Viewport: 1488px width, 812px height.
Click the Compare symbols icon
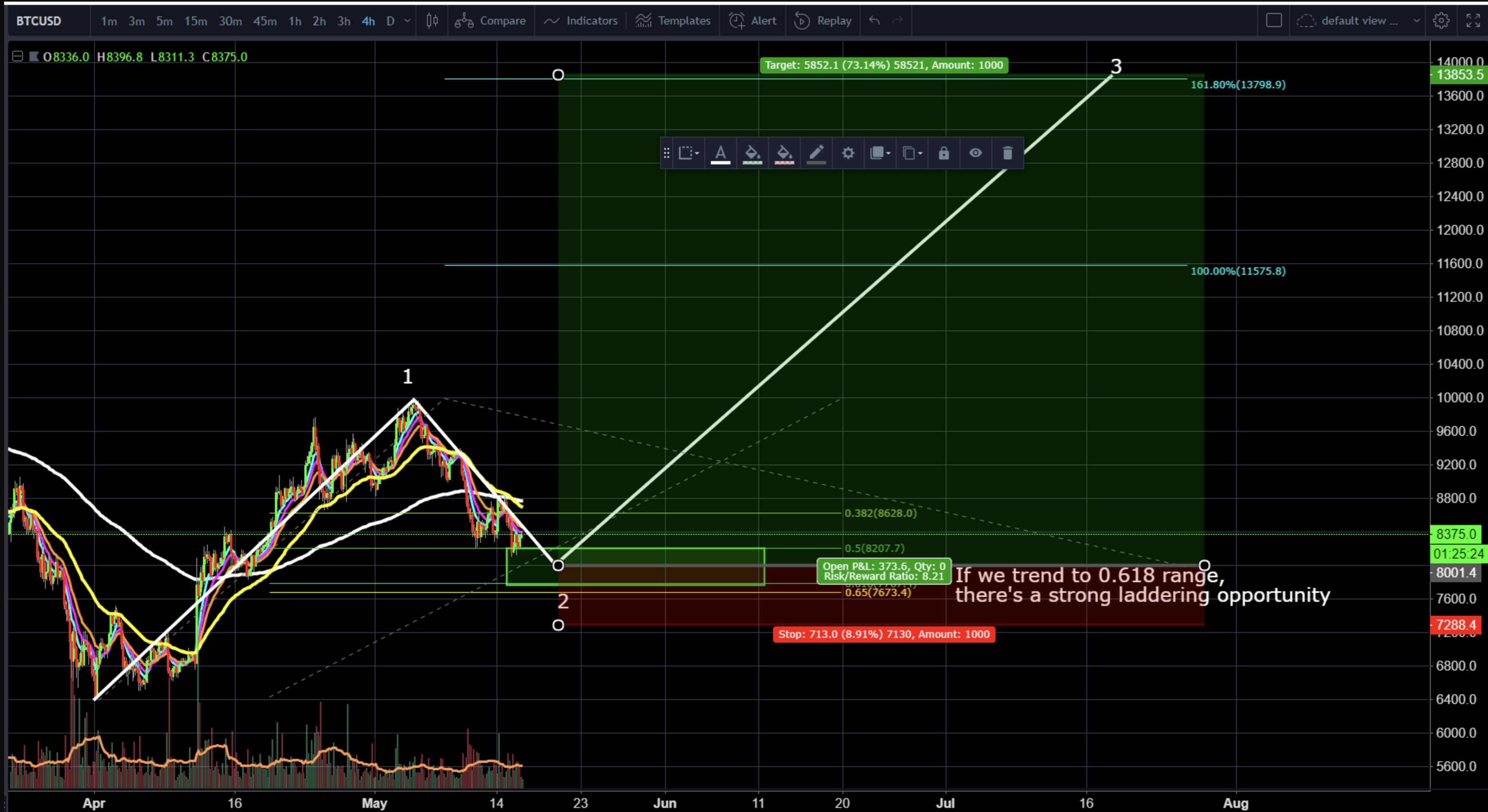tap(464, 21)
